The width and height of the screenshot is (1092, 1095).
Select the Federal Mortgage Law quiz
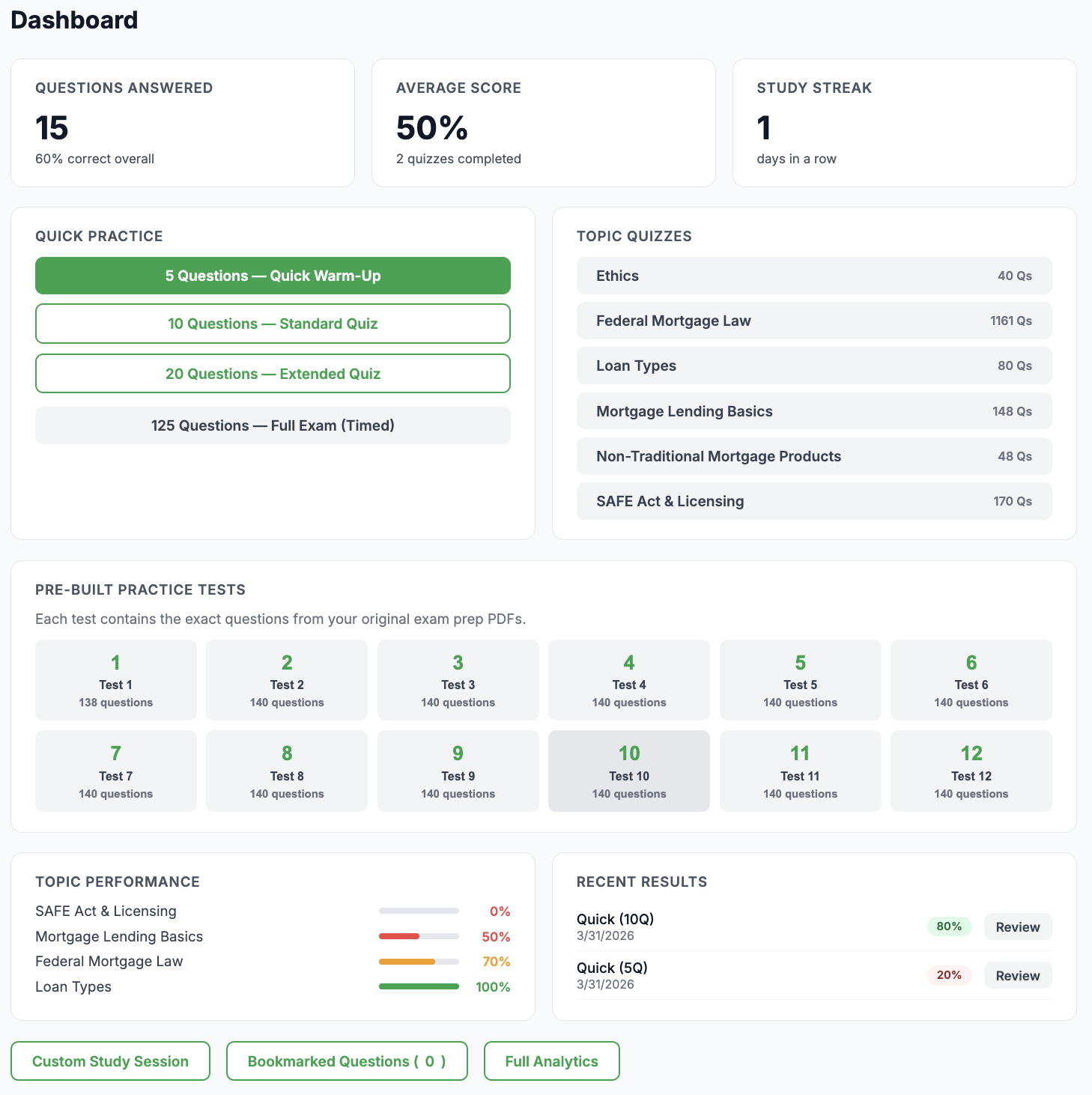(x=814, y=321)
